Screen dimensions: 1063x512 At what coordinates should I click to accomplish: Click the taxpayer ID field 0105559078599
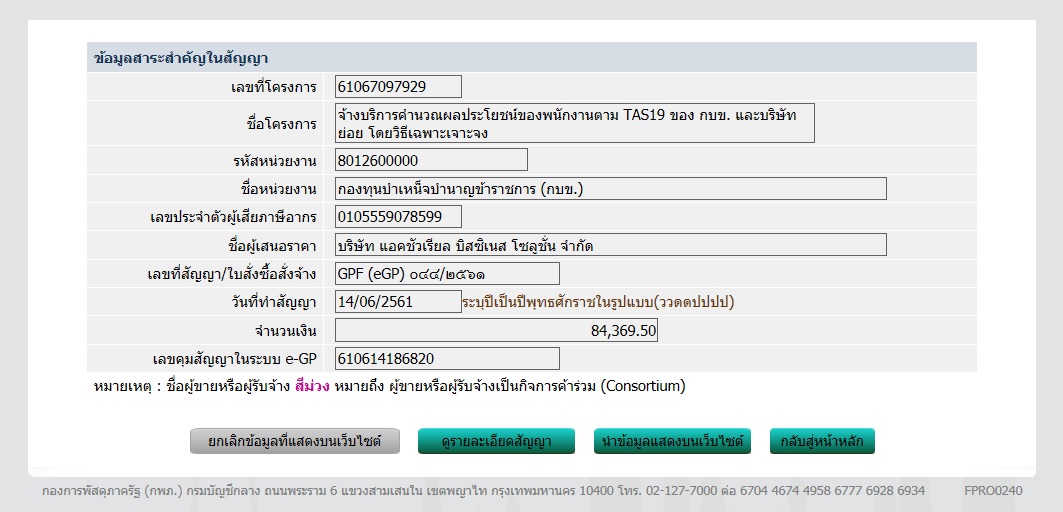398,217
